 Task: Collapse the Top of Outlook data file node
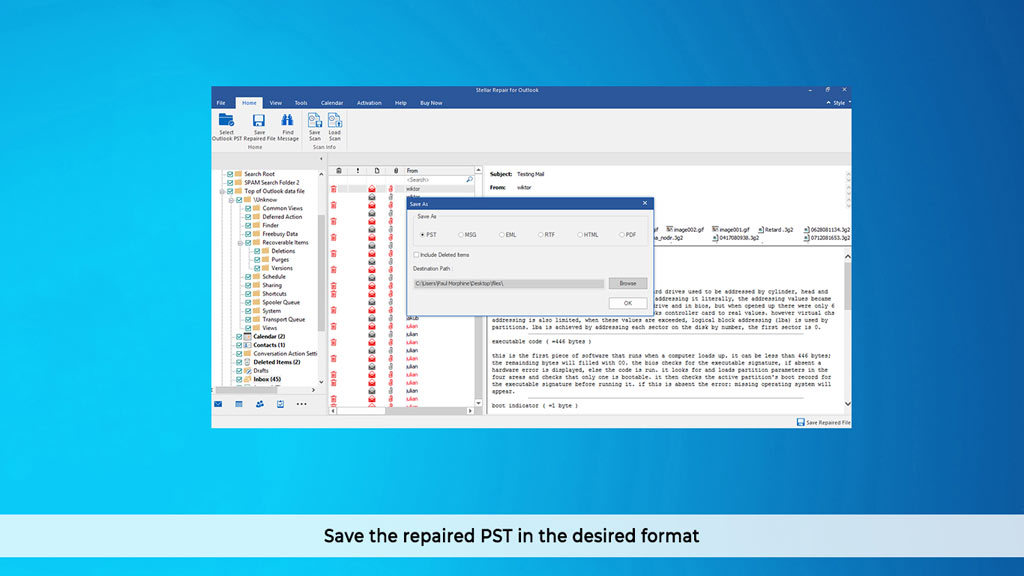(x=222, y=191)
